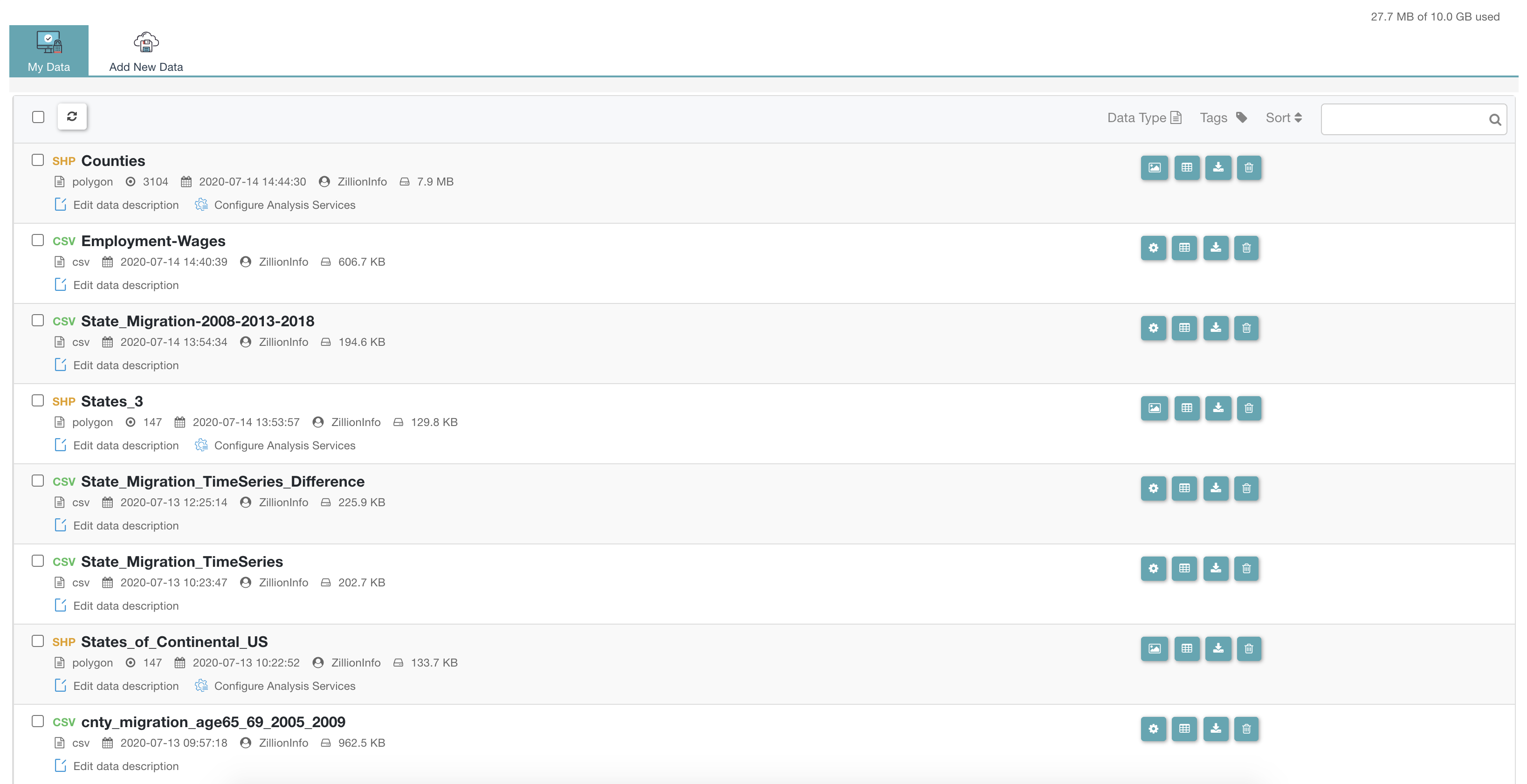Image resolution: width=1527 pixels, height=784 pixels.
Task: Download the Employment-Wages CSV file
Action: tap(1215, 248)
